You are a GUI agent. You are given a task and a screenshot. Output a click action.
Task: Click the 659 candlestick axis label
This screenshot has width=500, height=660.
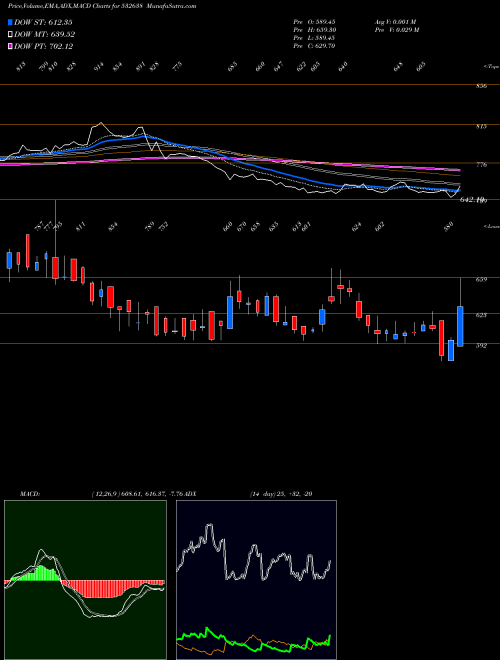[482, 279]
